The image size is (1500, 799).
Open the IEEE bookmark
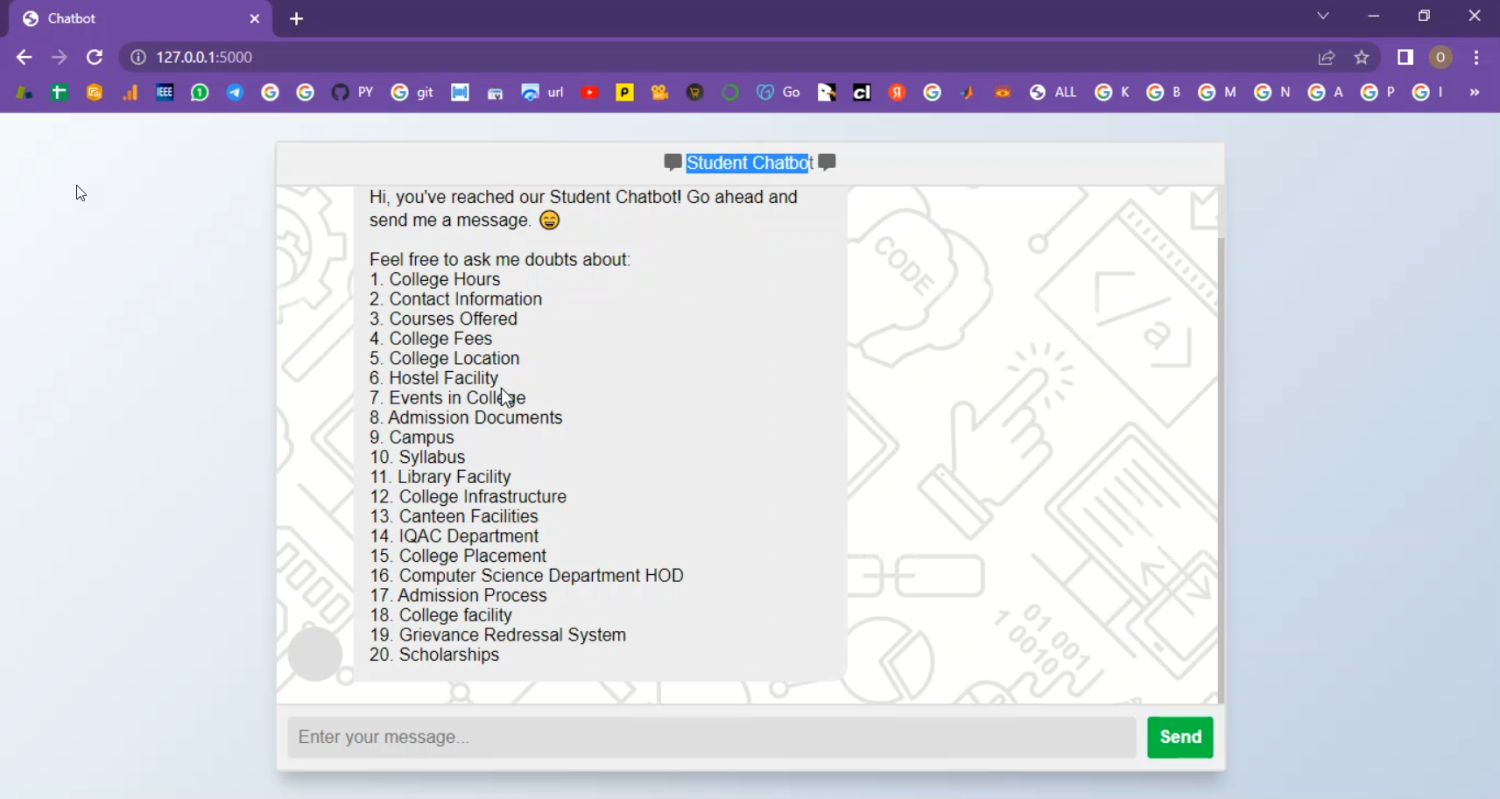165,93
